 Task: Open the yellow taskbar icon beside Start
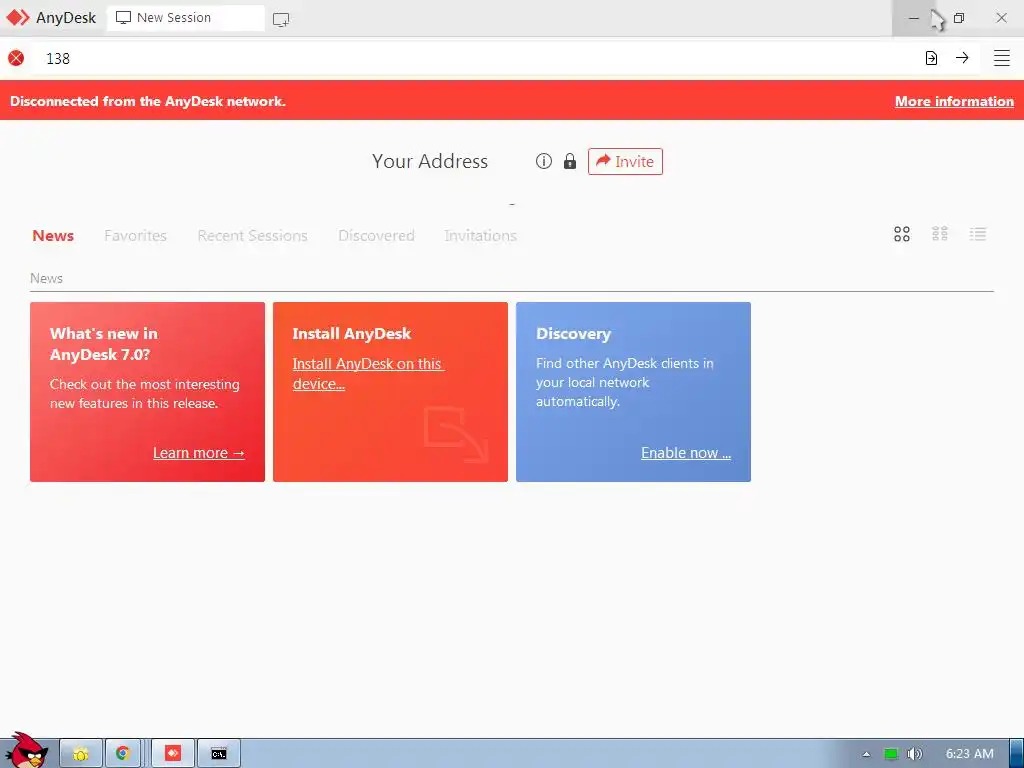(81, 754)
